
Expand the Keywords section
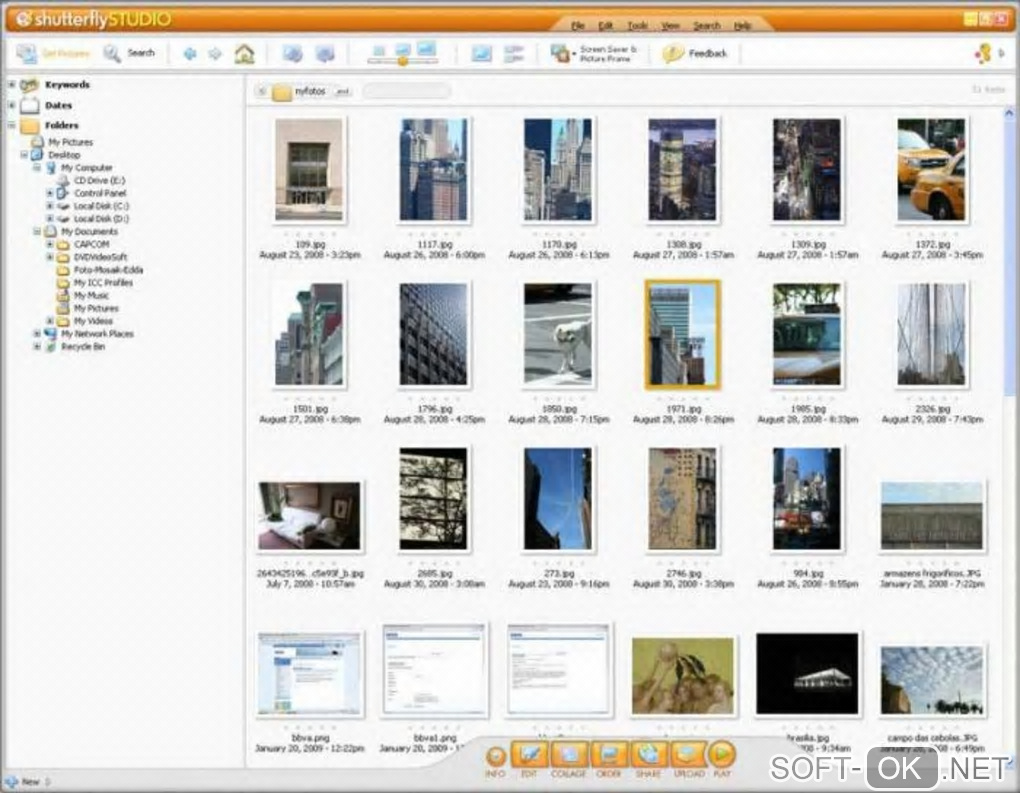click(x=11, y=85)
